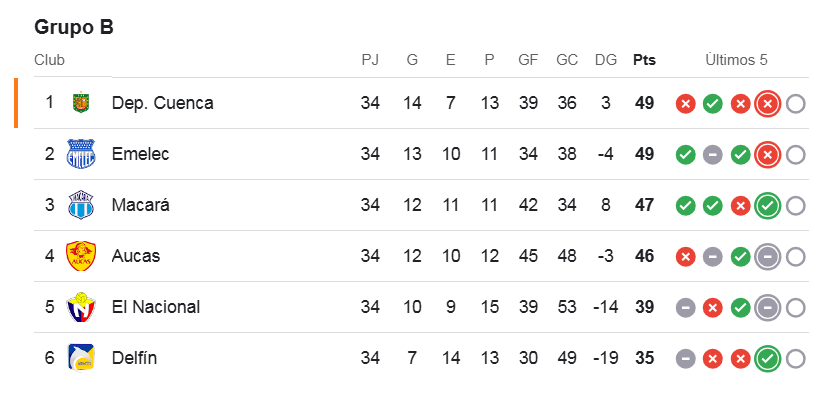Select Dep. Cuenca's empty upcoming match circle
The height and width of the screenshot is (407, 830).
(x=796, y=103)
